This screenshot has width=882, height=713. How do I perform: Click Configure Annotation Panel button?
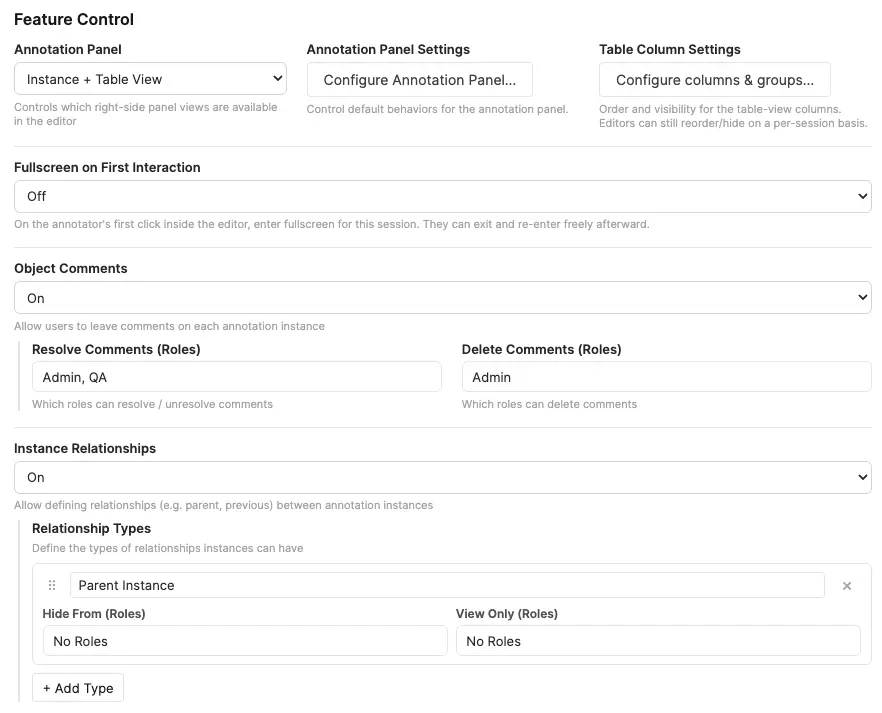click(x=420, y=80)
